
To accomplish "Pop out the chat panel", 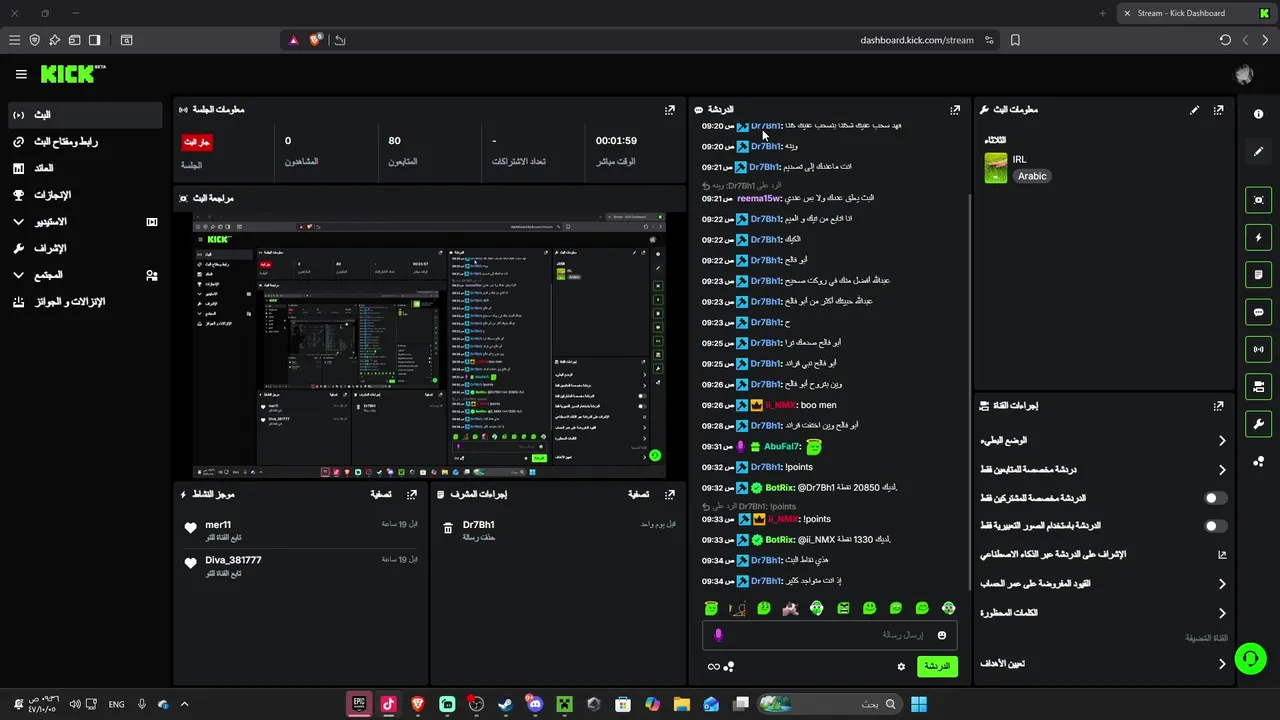I will [955, 110].
